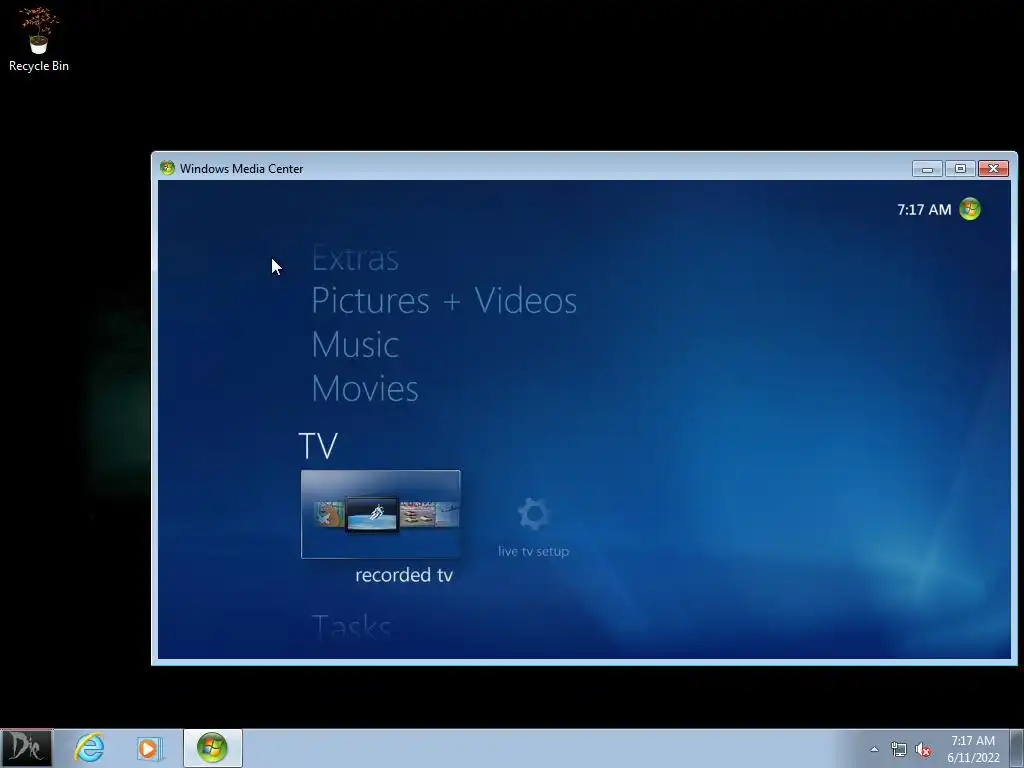This screenshot has height=768, width=1024.
Task: Open live tv setup gear icon
Action: pos(534,514)
